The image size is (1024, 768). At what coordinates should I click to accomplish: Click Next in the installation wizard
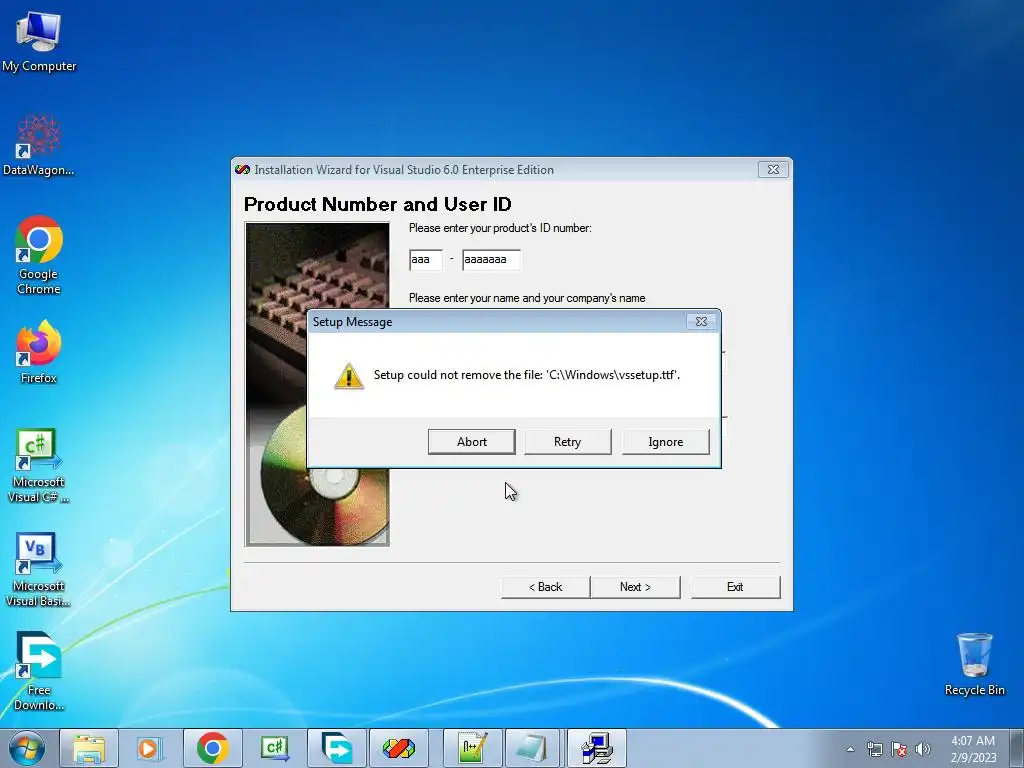coord(635,586)
